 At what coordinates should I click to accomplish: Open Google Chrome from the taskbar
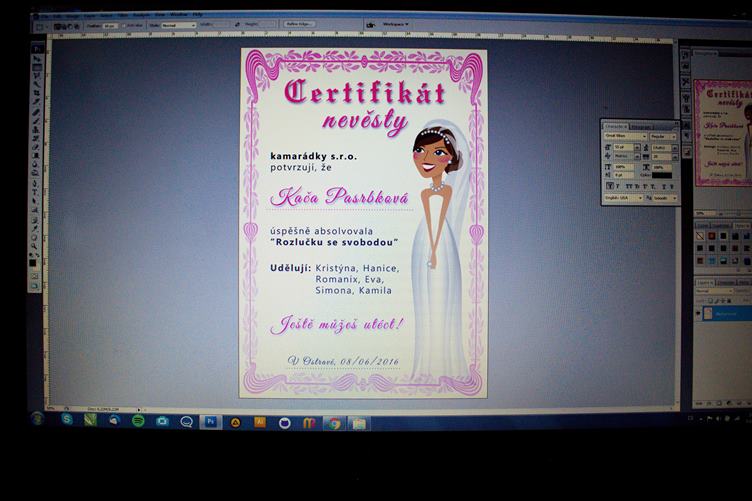click(334, 423)
